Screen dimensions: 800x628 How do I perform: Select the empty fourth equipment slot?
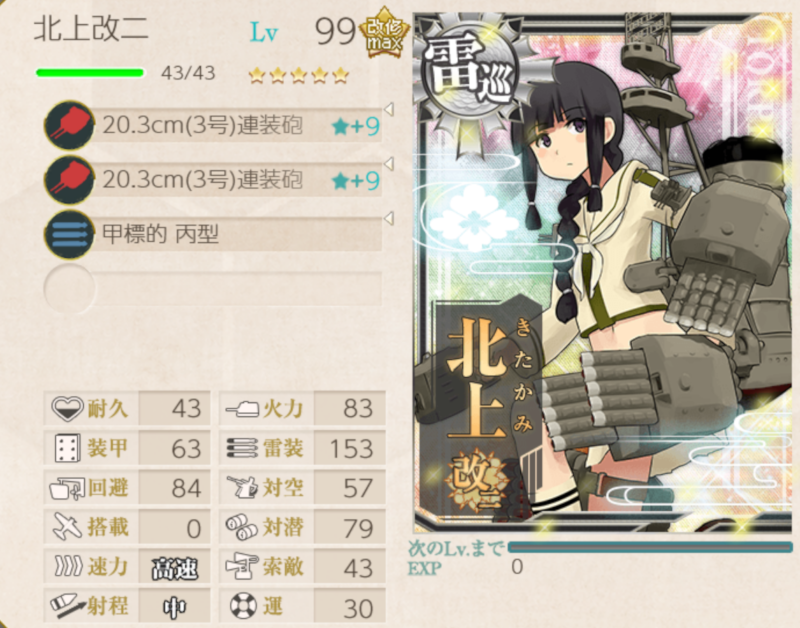(213, 289)
